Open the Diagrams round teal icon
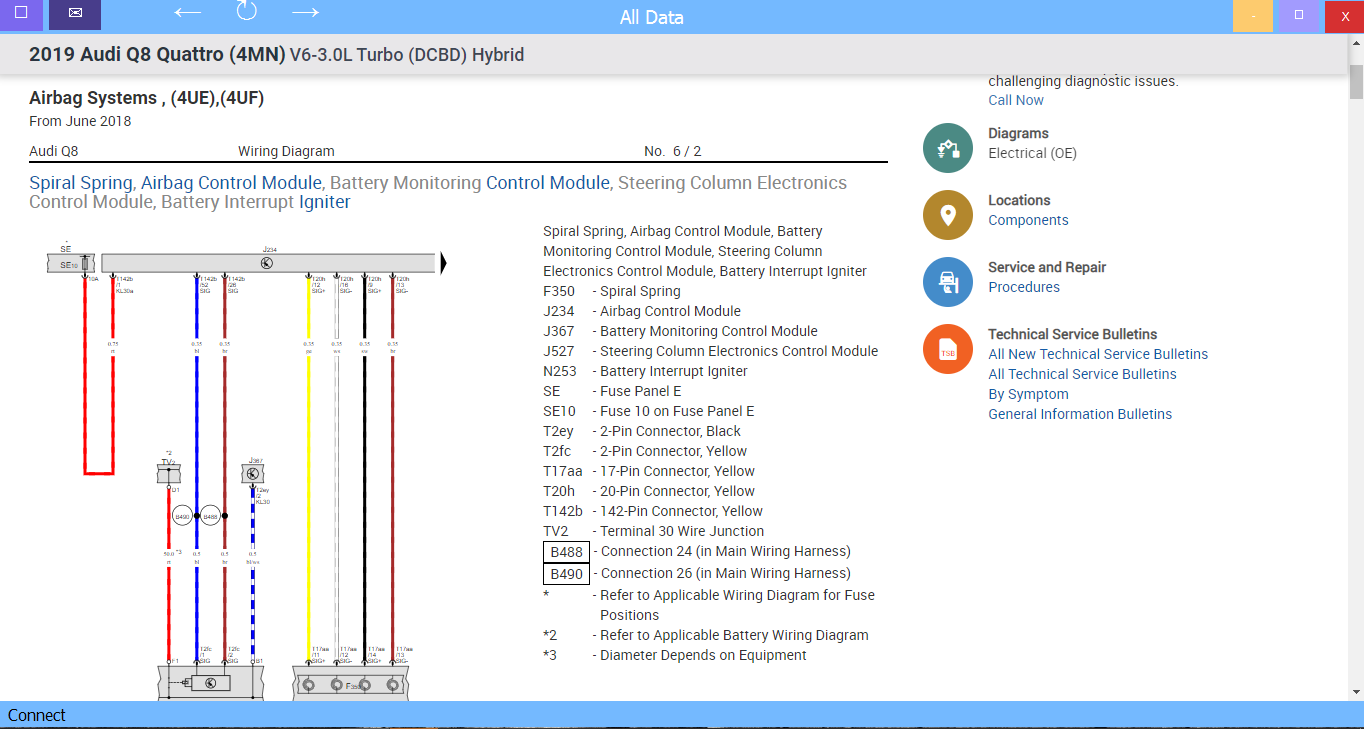Screen dimensions: 1364x729 coord(948,148)
